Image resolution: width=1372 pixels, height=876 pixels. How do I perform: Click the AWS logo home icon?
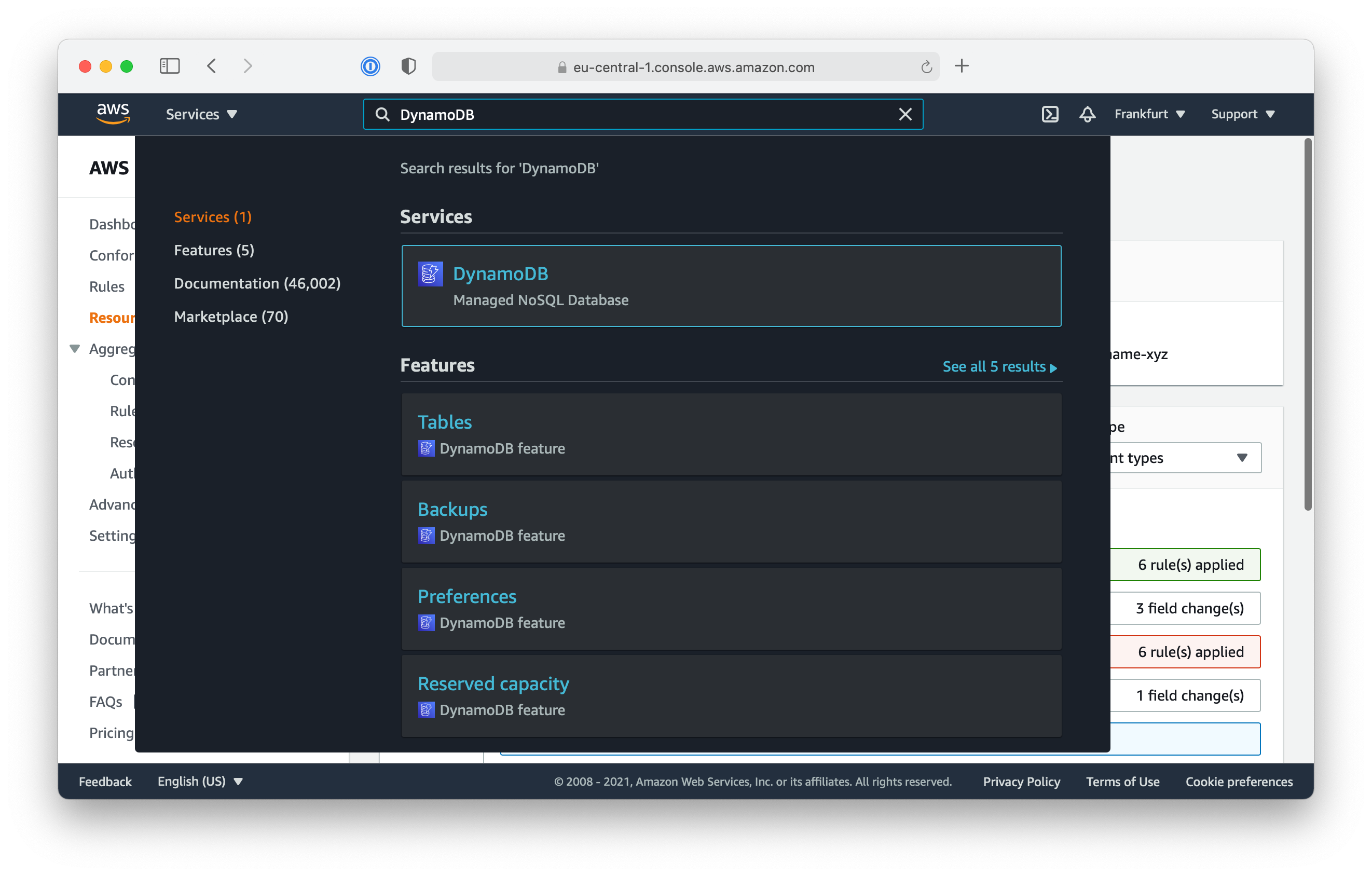(114, 114)
